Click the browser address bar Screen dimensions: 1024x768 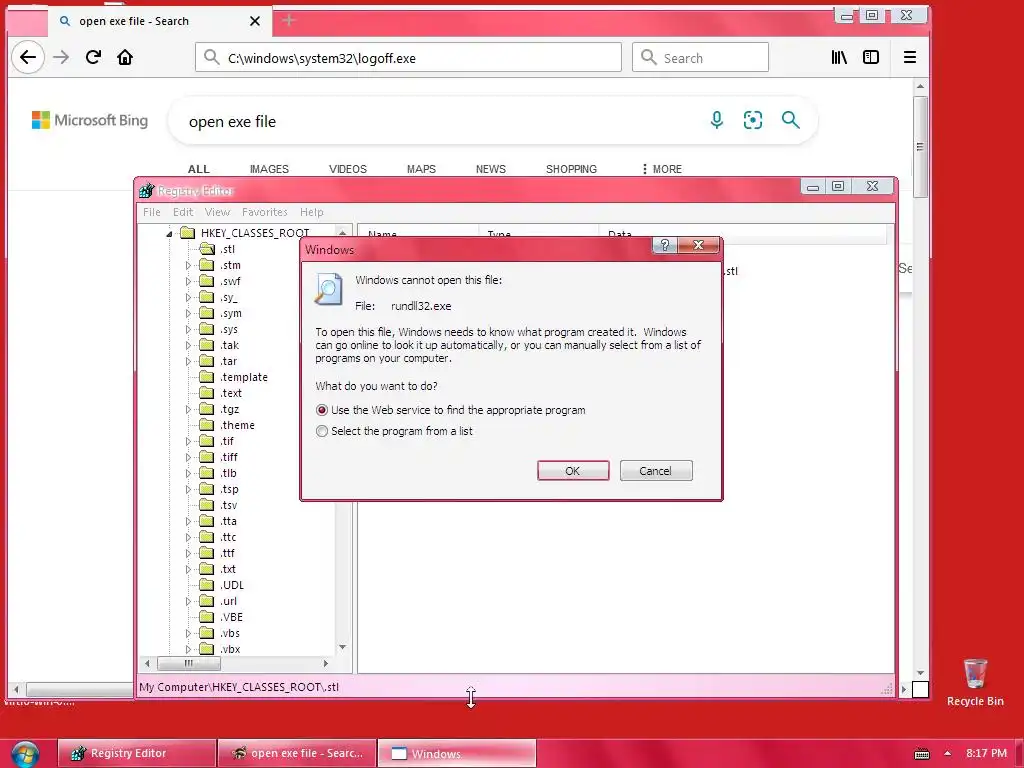tap(408, 57)
